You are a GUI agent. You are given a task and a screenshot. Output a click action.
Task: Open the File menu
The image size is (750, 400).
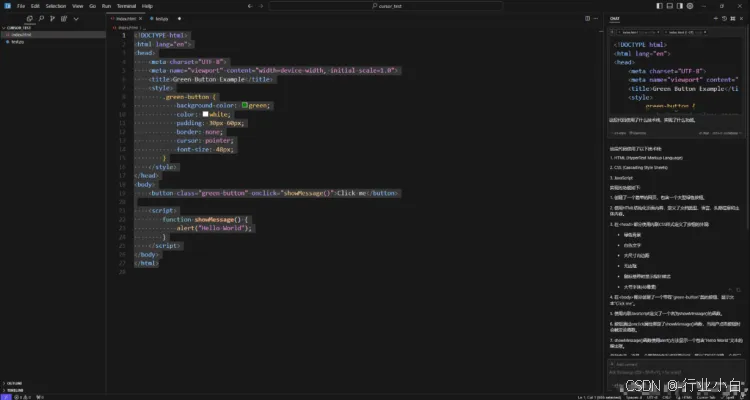click(21, 6)
